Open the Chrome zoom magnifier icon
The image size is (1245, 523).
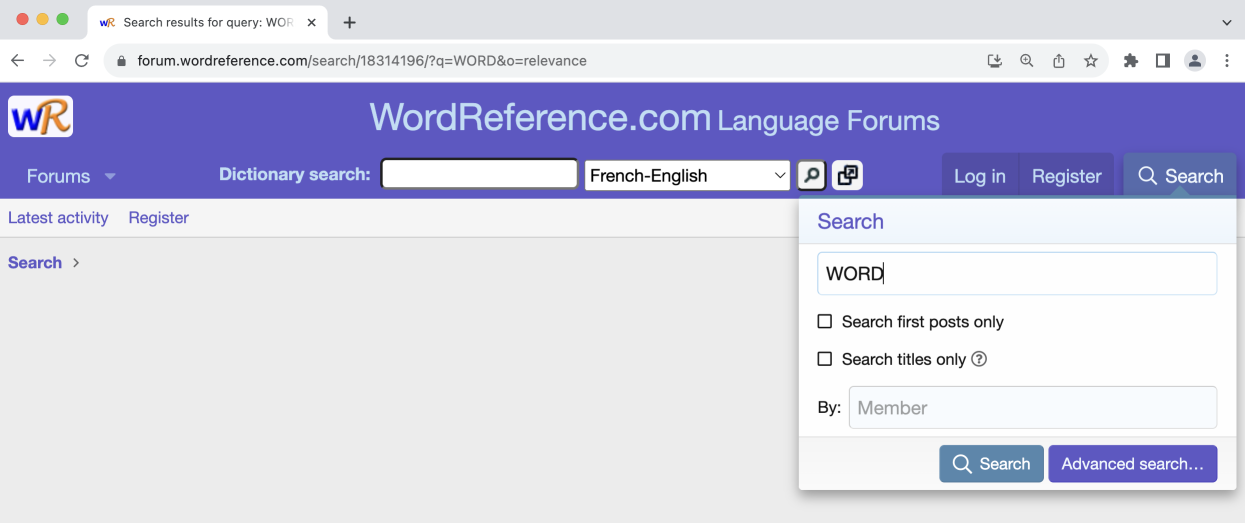point(1026,60)
